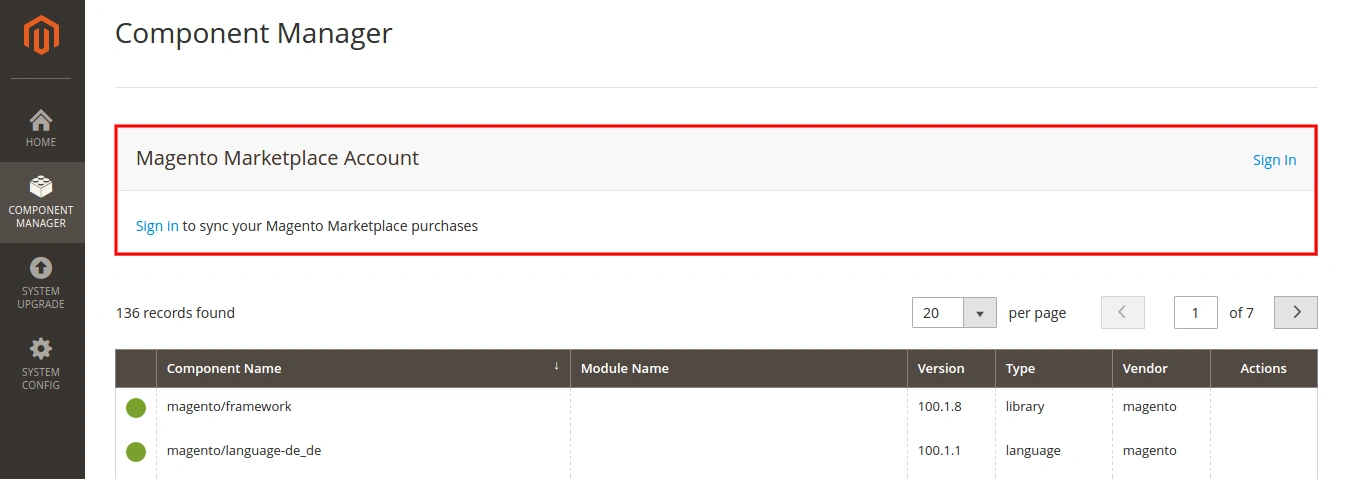The width and height of the screenshot is (1346, 479).
Task: Sort by Type column header
Action: (x=1020, y=369)
